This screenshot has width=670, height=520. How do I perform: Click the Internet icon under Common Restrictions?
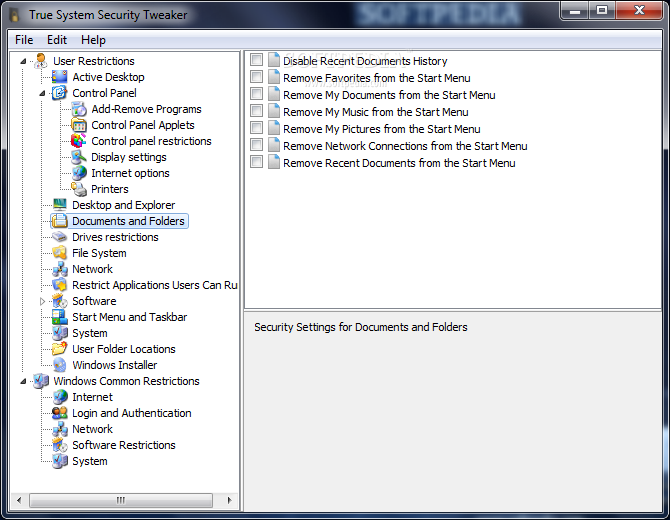tap(59, 397)
